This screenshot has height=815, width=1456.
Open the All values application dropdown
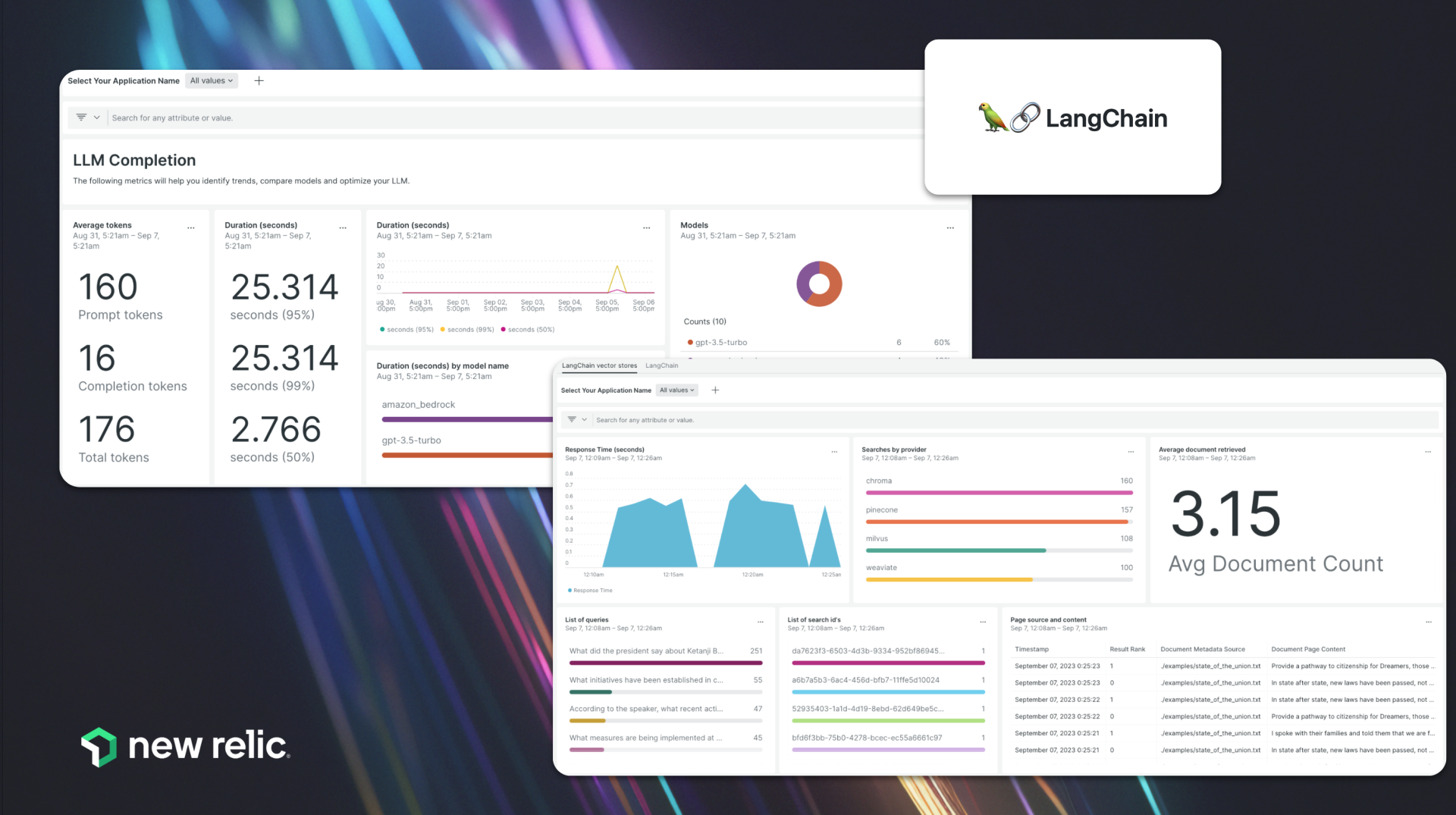point(211,80)
